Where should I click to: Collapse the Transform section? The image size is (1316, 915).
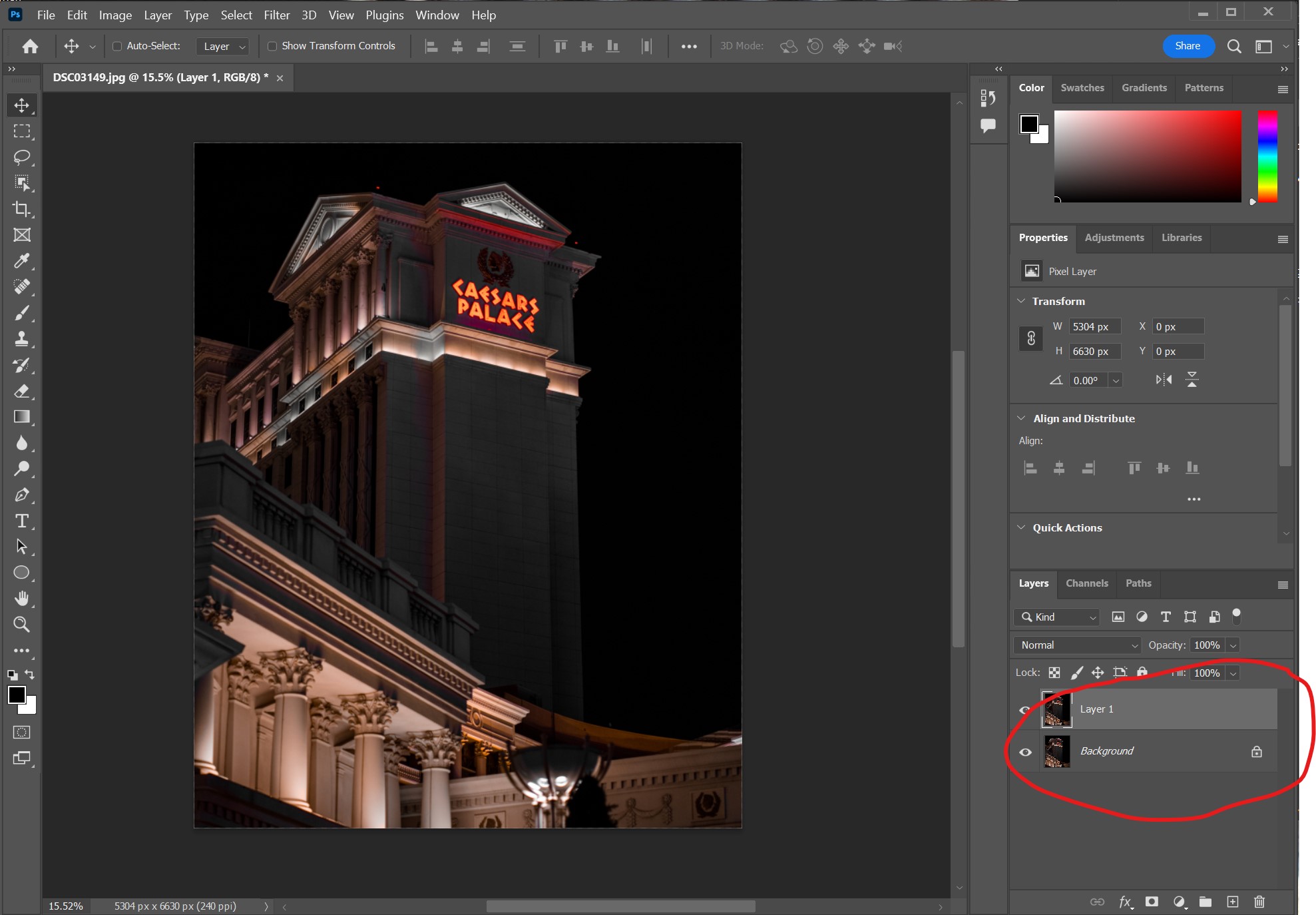[1021, 301]
